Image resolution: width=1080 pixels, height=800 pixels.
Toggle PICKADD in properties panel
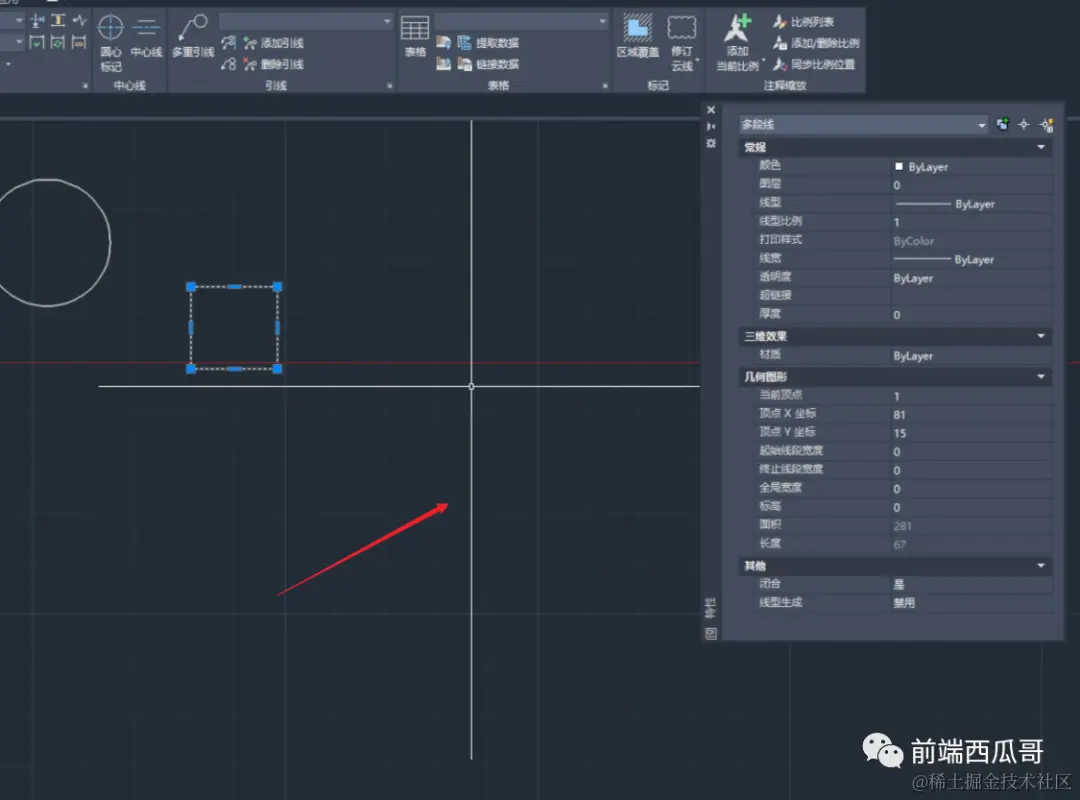pos(1003,124)
